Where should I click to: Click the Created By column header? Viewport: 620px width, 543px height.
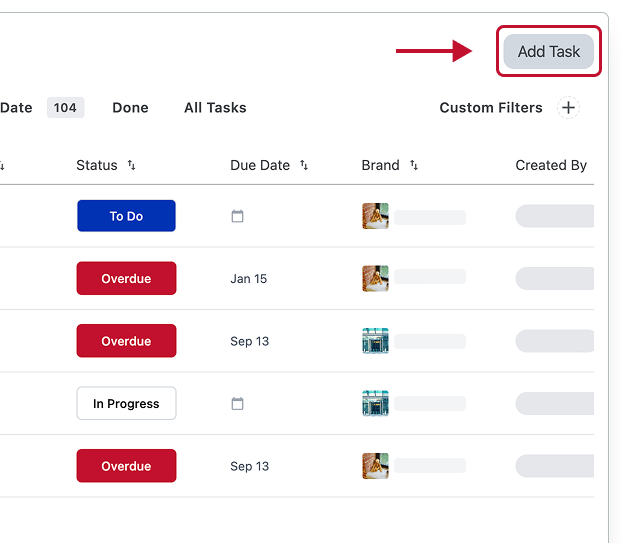[551, 166]
